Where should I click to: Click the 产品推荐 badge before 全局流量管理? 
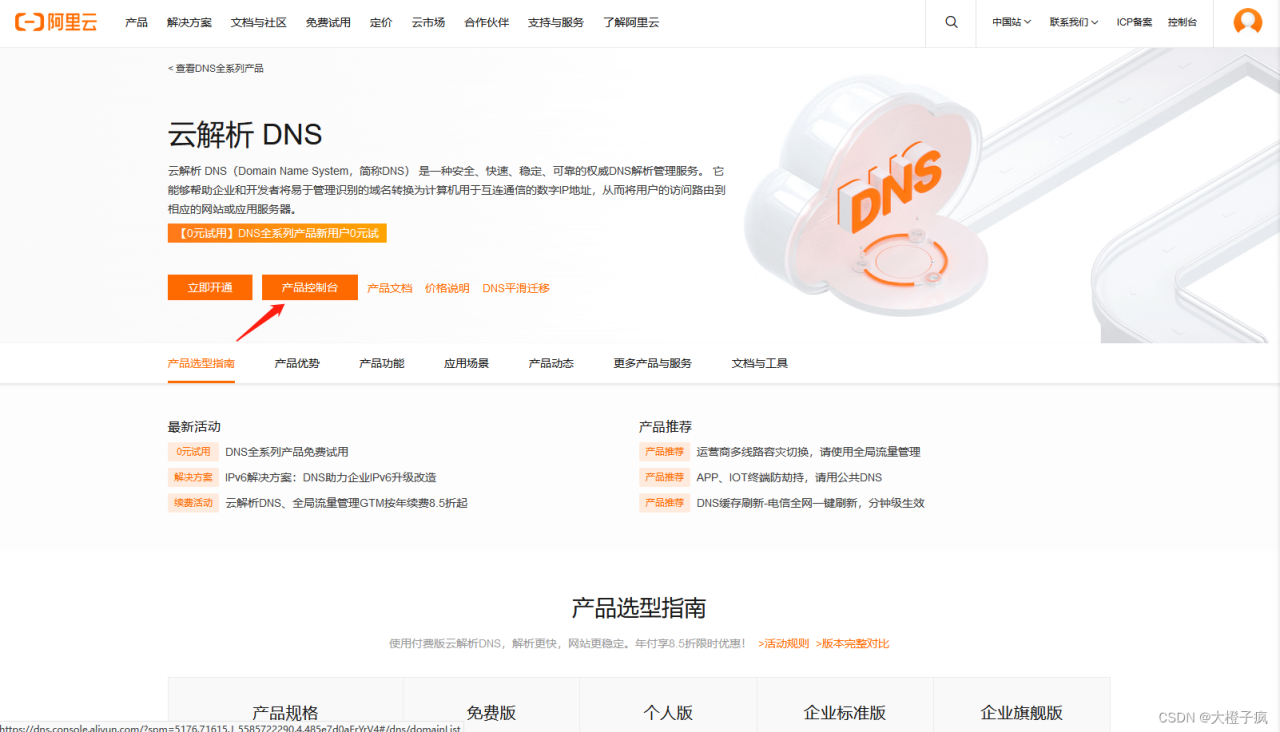point(664,451)
